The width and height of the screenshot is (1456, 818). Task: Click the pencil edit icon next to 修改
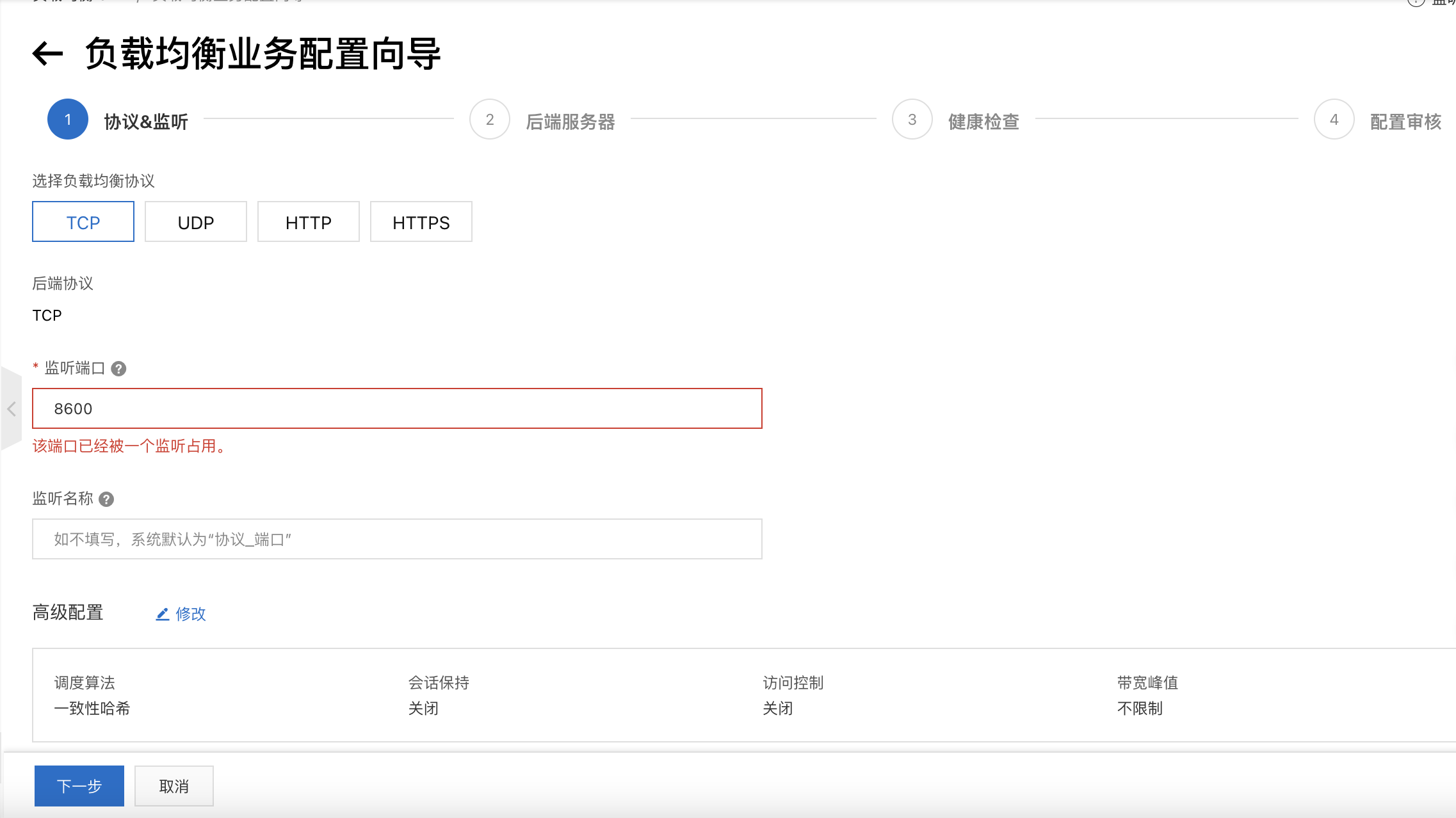click(163, 614)
